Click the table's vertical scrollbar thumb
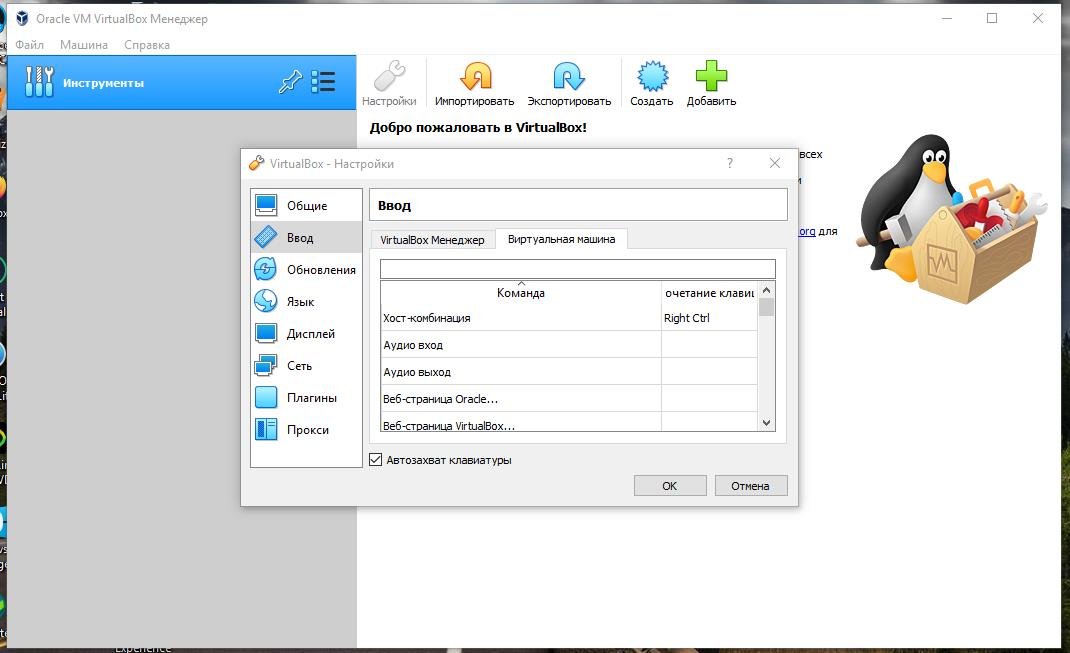Viewport: 1070px width, 653px height. point(766,307)
